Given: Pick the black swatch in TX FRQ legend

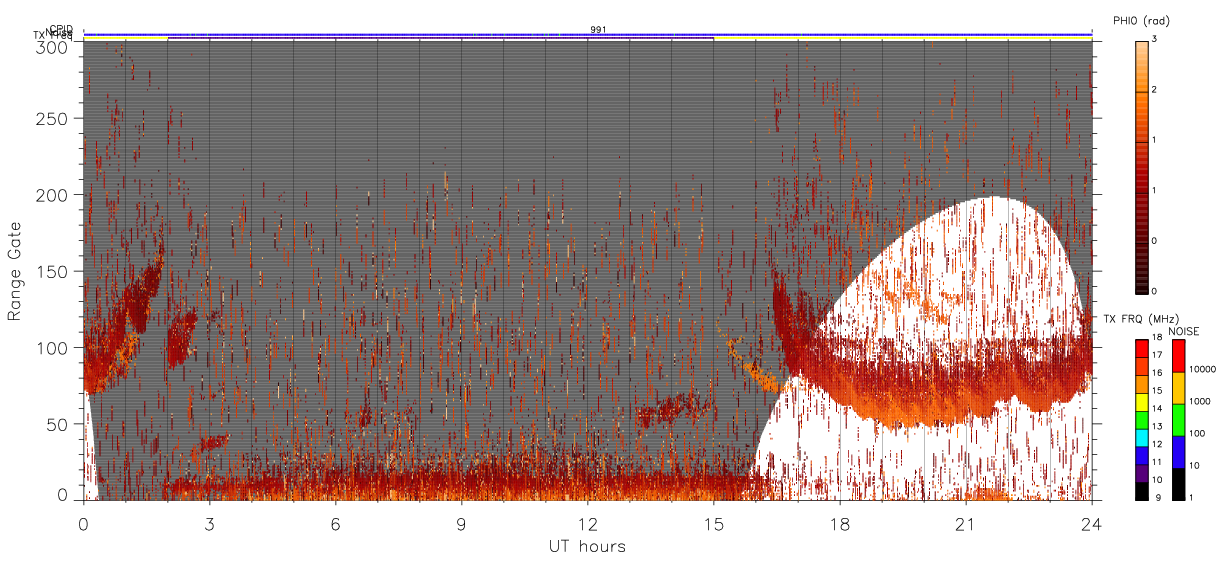Looking at the screenshot, I should (x=1142, y=491).
